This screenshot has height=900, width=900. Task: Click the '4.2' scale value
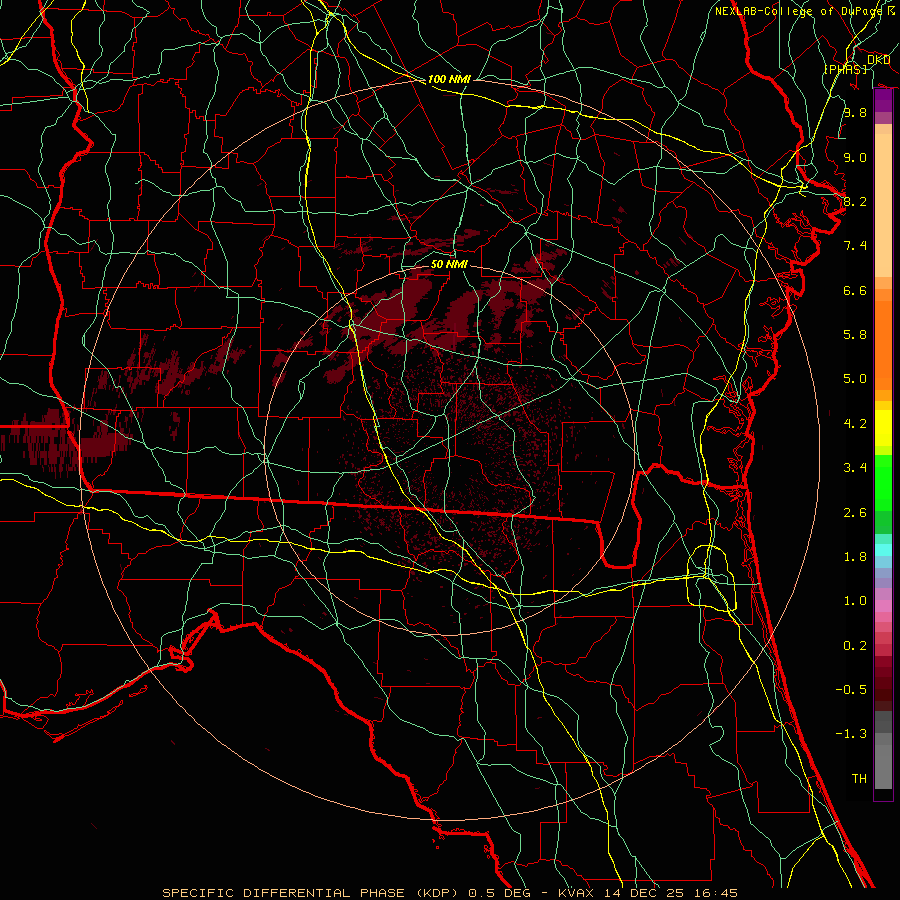click(x=855, y=424)
